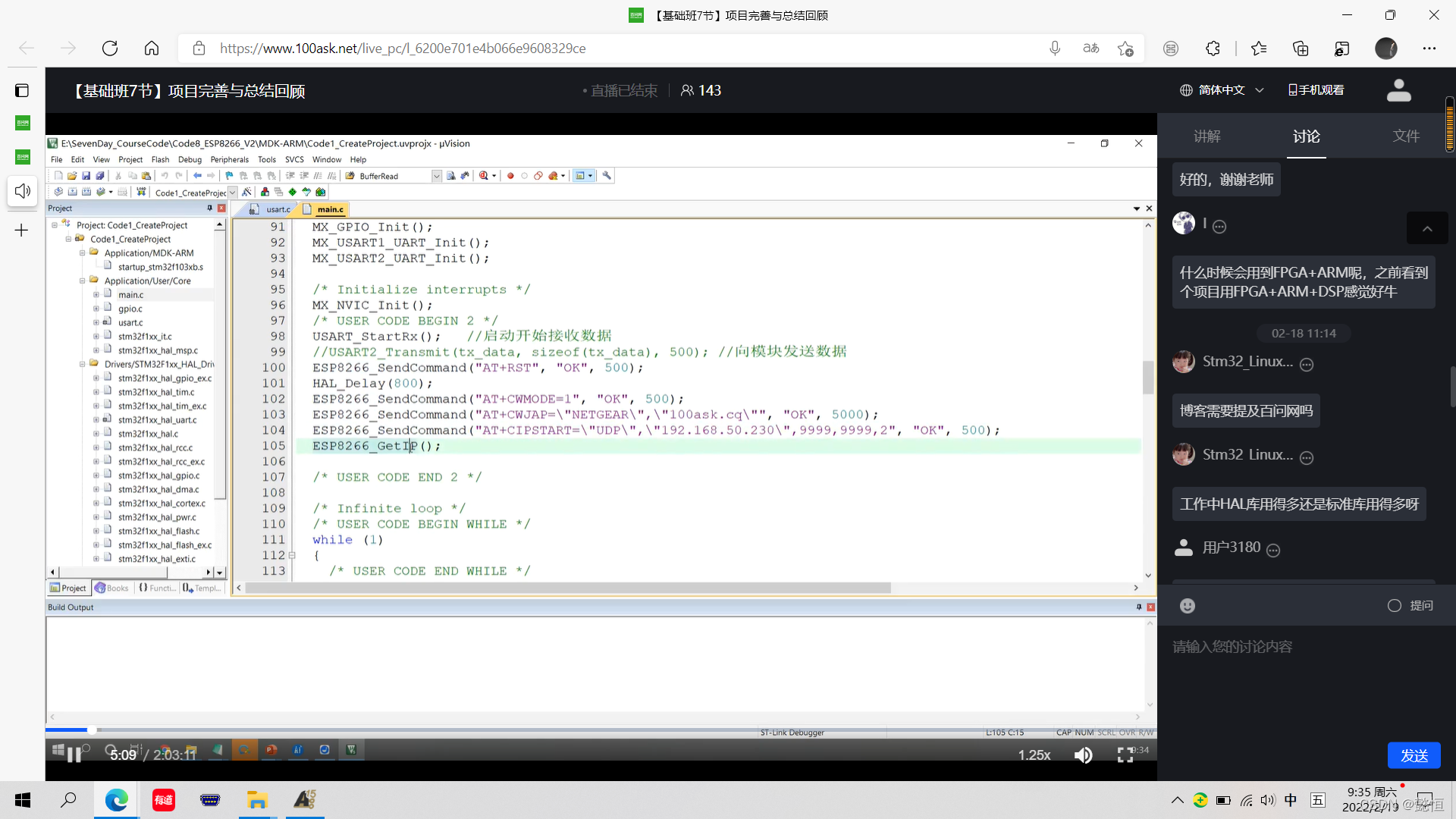The height and width of the screenshot is (819, 1456).
Task: Click the Save icon in uVision toolbar
Action: (86, 176)
